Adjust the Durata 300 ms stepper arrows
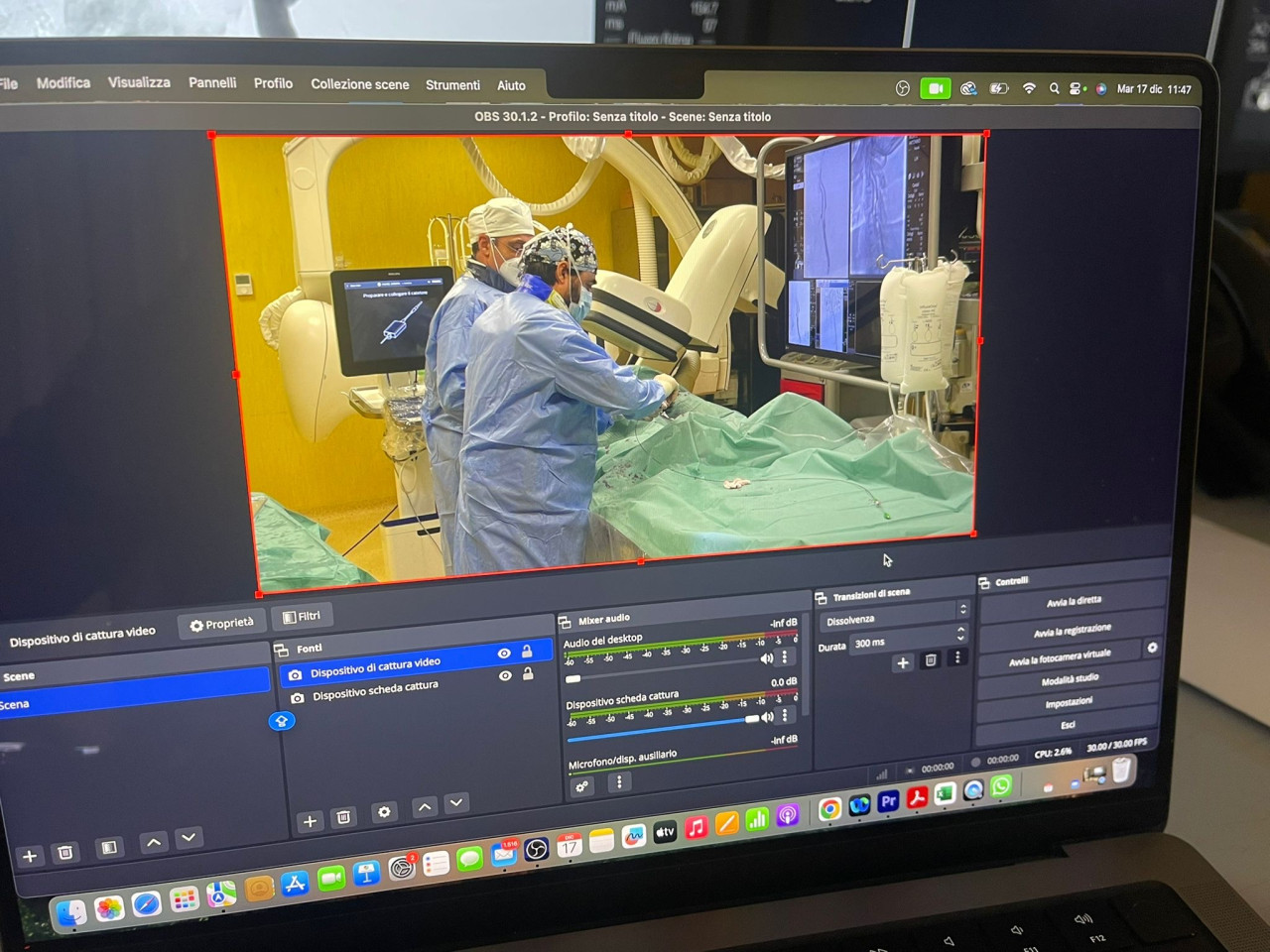Viewport: 1270px width, 952px height. pos(960,633)
